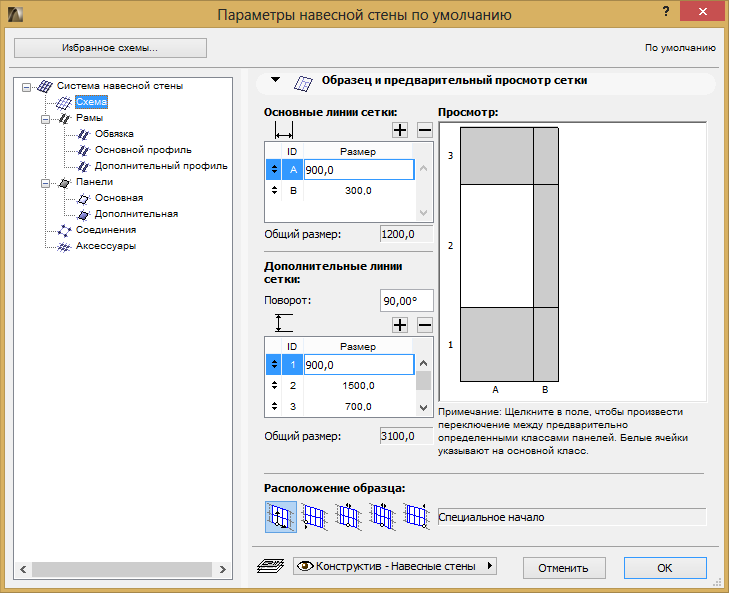Remove a main grid line

(424, 130)
